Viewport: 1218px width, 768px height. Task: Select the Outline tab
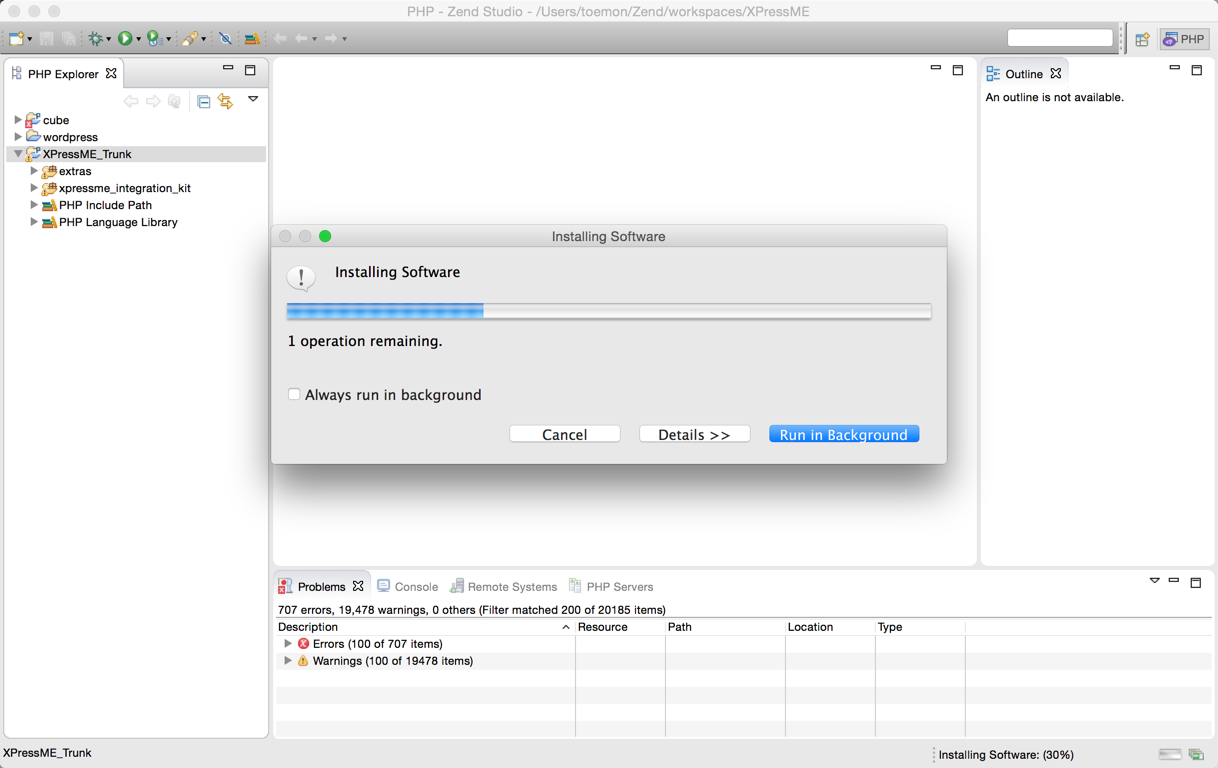(x=1024, y=74)
